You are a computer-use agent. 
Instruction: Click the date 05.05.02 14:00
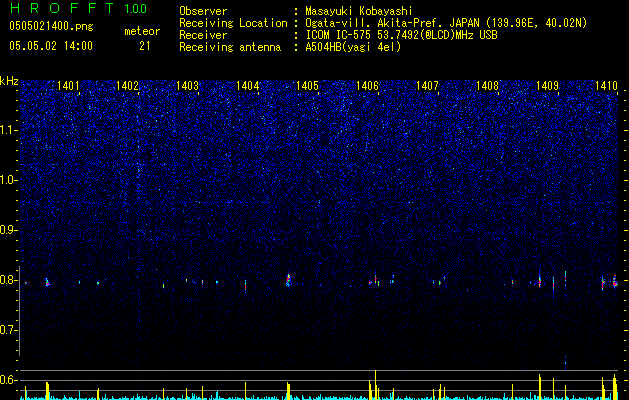tap(51, 45)
